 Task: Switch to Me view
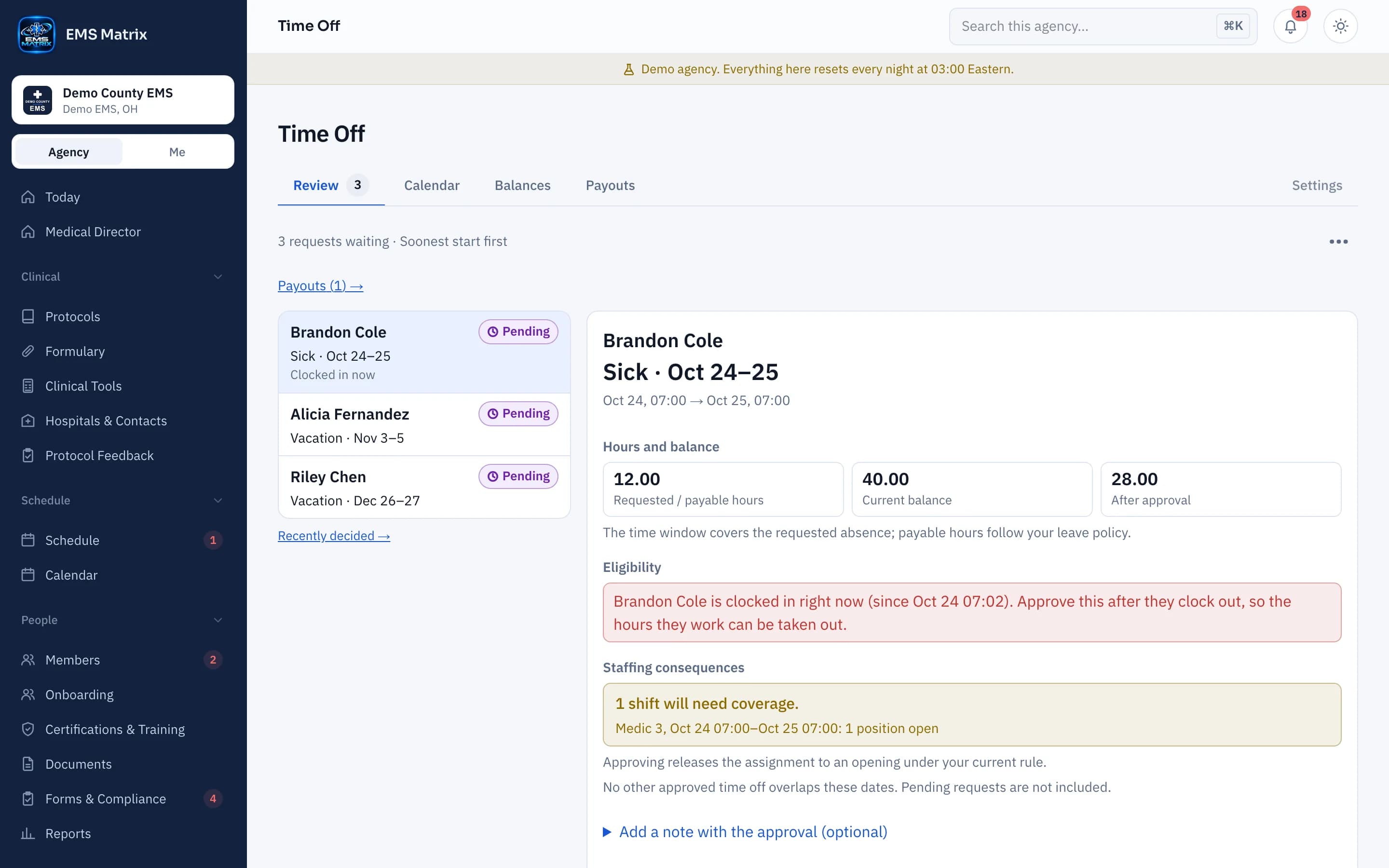tap(177, 152)
